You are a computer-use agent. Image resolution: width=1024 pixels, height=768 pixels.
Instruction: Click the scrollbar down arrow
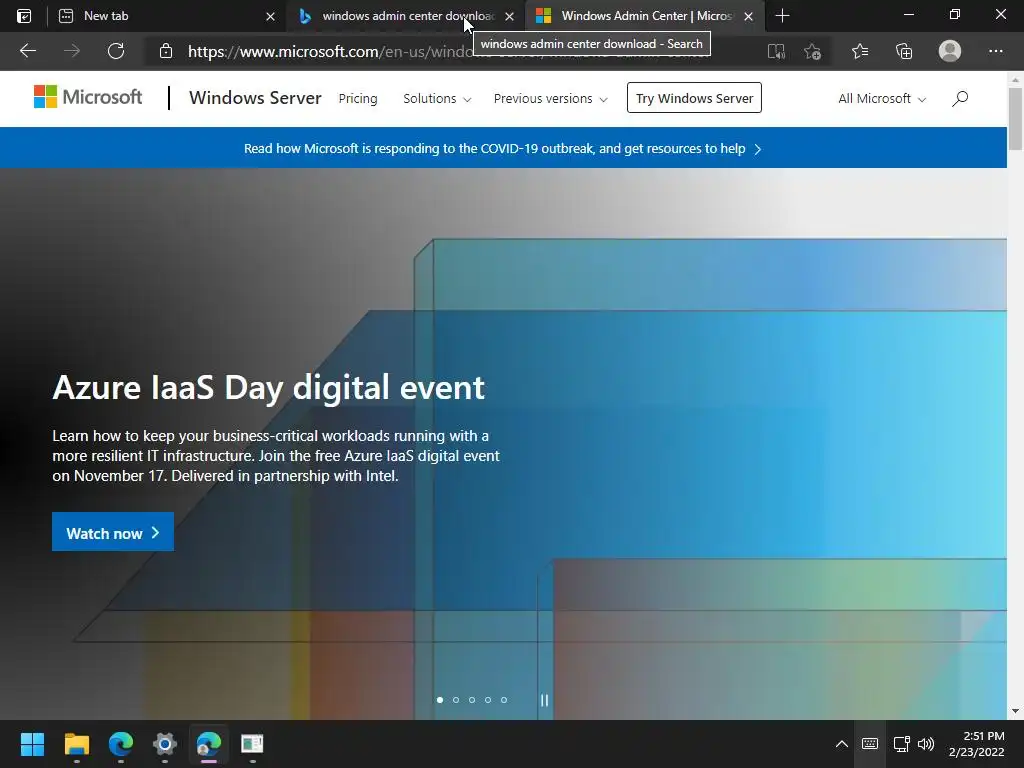tap(1015, 711)
